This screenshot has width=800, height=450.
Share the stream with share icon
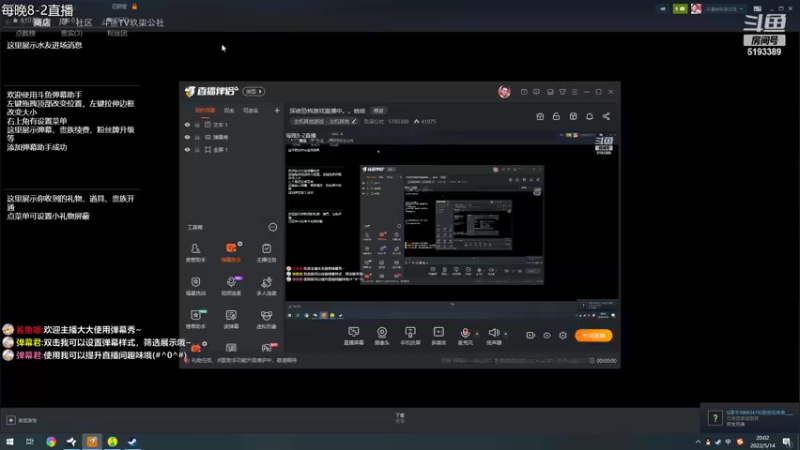[606, 116]
